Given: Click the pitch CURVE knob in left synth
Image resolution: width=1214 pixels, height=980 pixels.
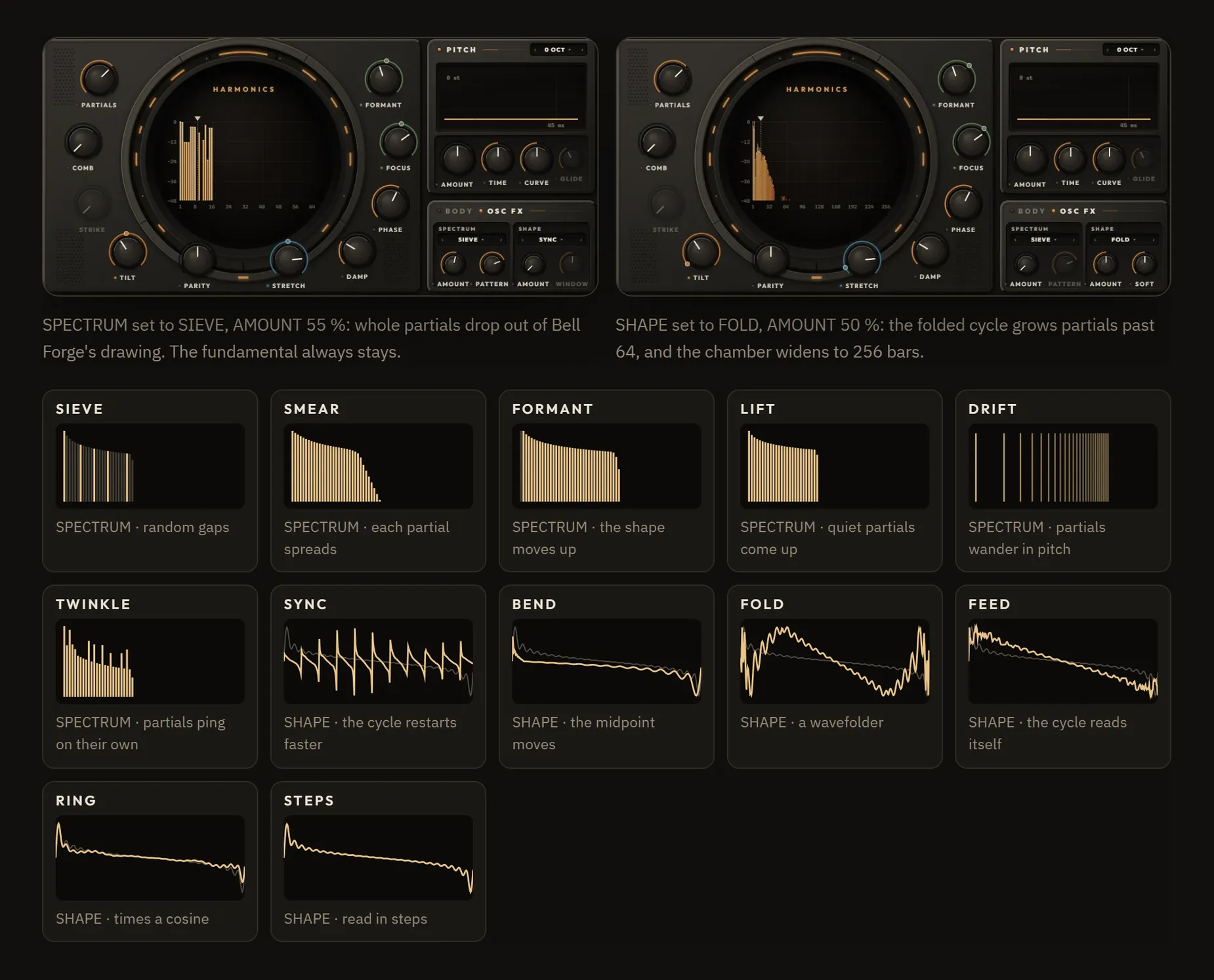Looking at the screenshot, I should click(x=536, y=158).
